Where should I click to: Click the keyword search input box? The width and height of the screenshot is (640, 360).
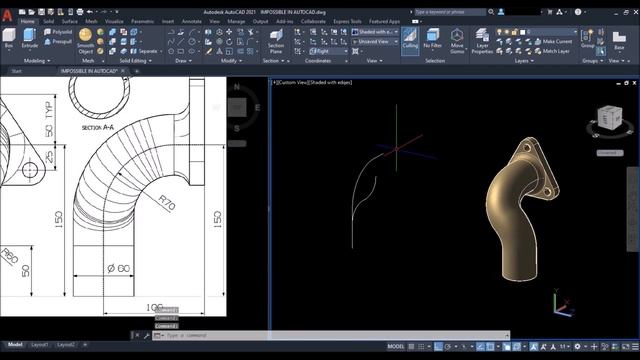pyautogui.click(x=450, y=12)
